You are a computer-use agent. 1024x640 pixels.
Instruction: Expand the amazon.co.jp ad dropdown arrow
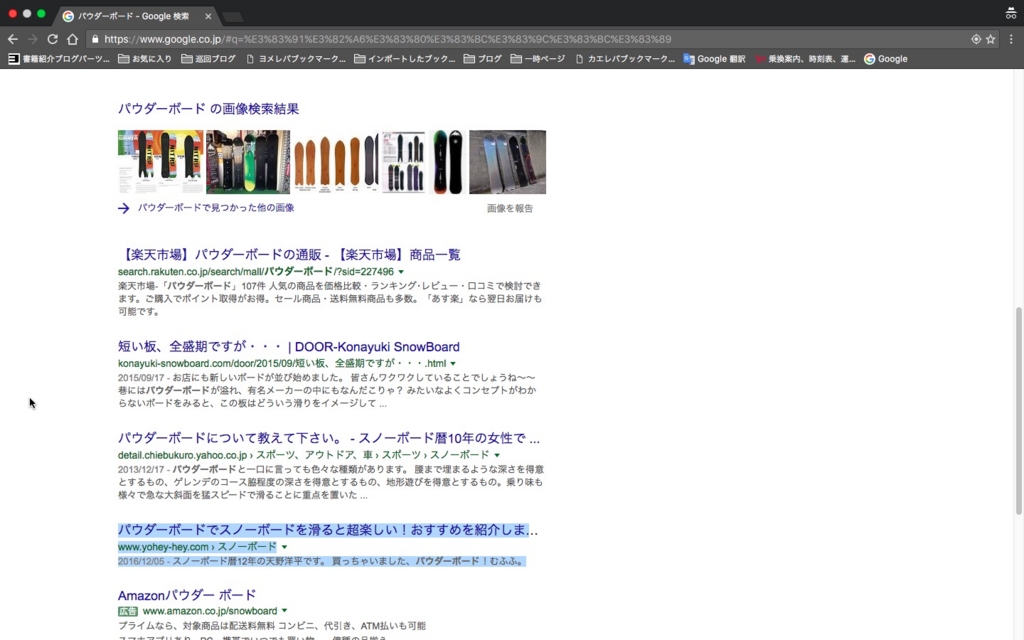pos(285,611)
